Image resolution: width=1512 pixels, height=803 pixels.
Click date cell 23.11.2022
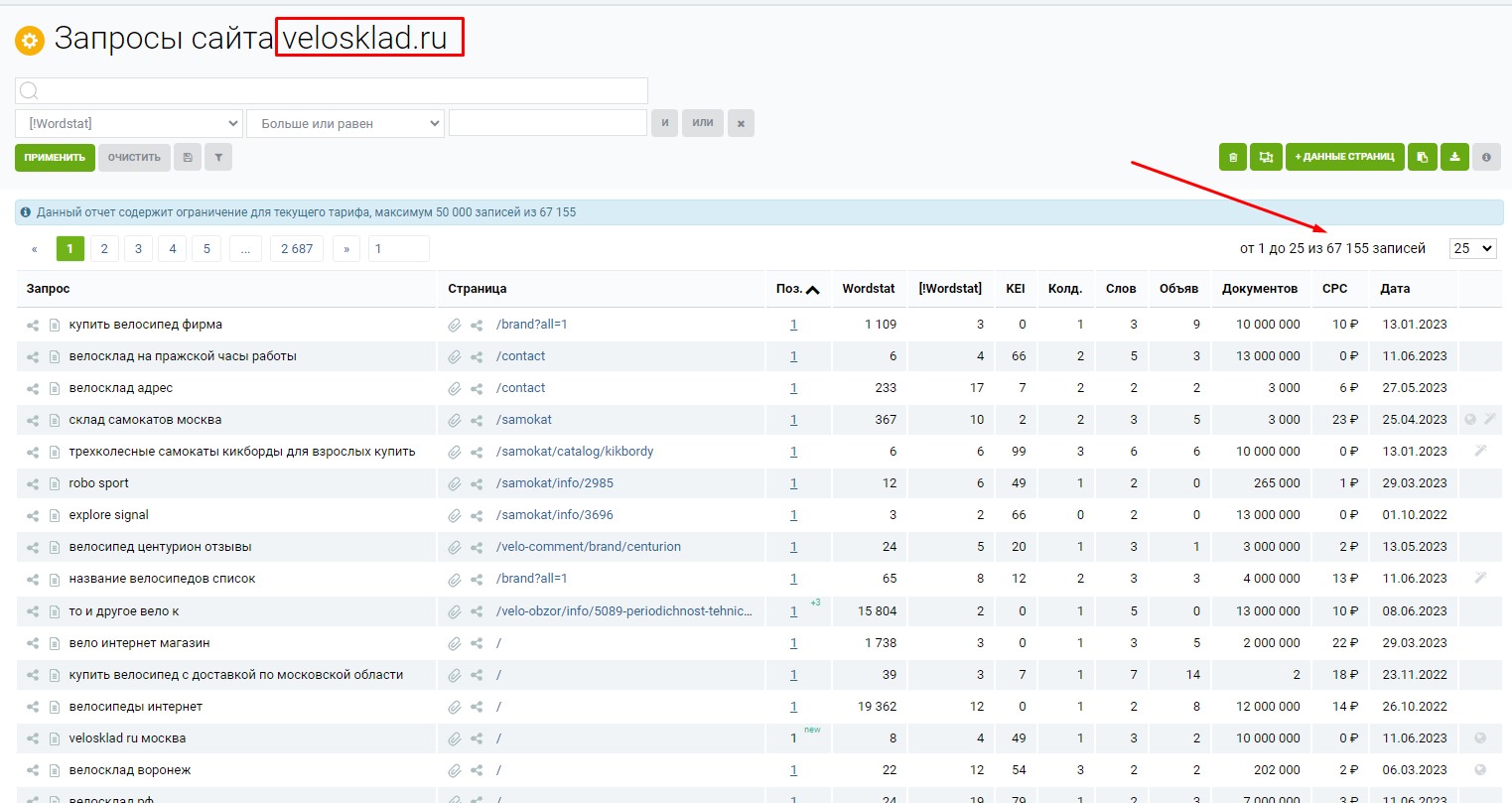[x=1415, y=675]
